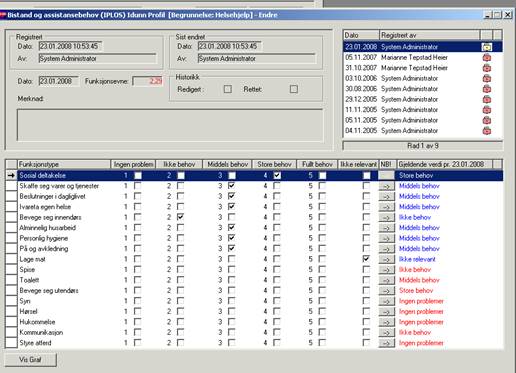Screen dimensions: 516x373
Task: Click arrow button for Toalett row
Action: pos(387,280)
